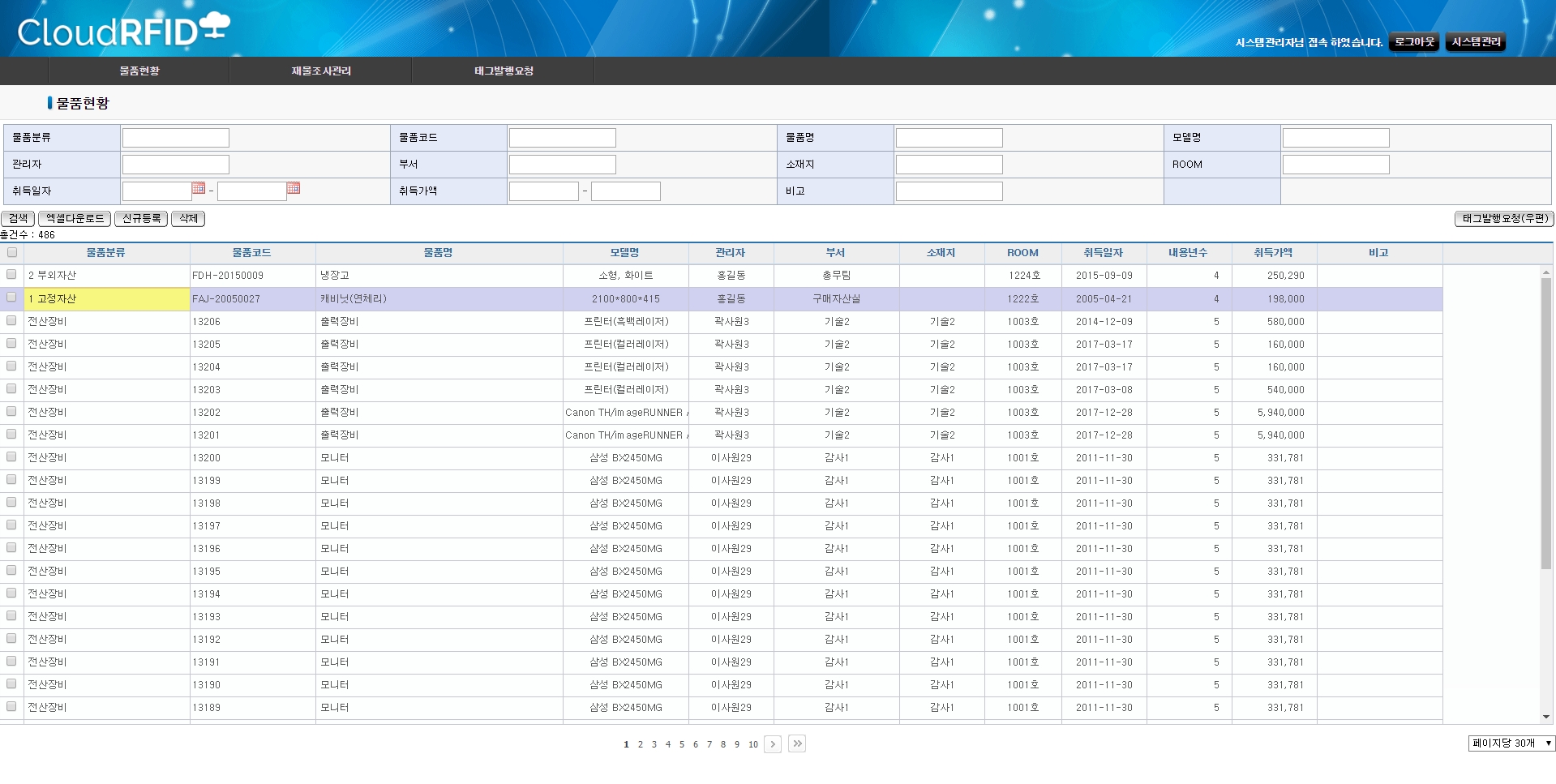This screenshot has height=784, width=1556.
Task: Open the 재물조사관리 menu
Action: coord(321,71)
